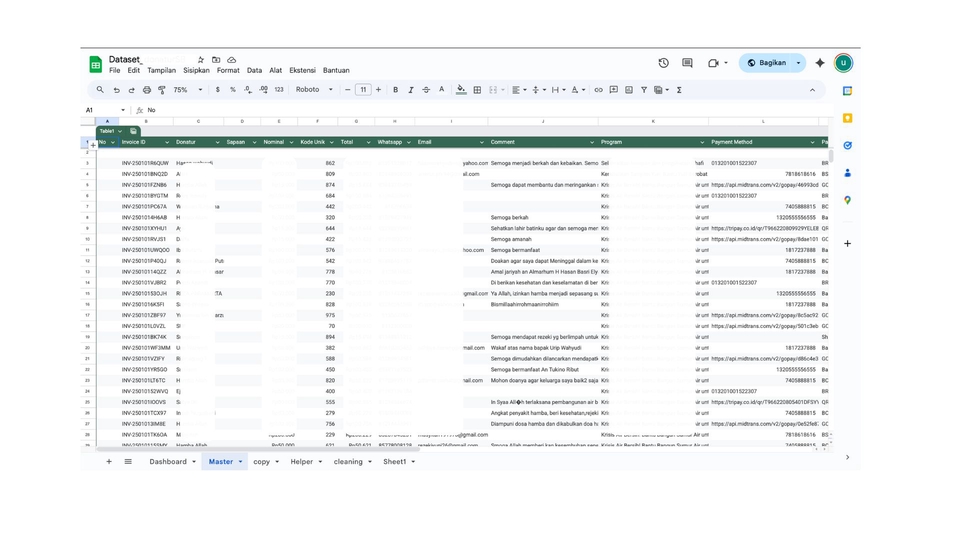Click the Functions sigma icon
The image size is (960, 540).
[x=679, y=90]
